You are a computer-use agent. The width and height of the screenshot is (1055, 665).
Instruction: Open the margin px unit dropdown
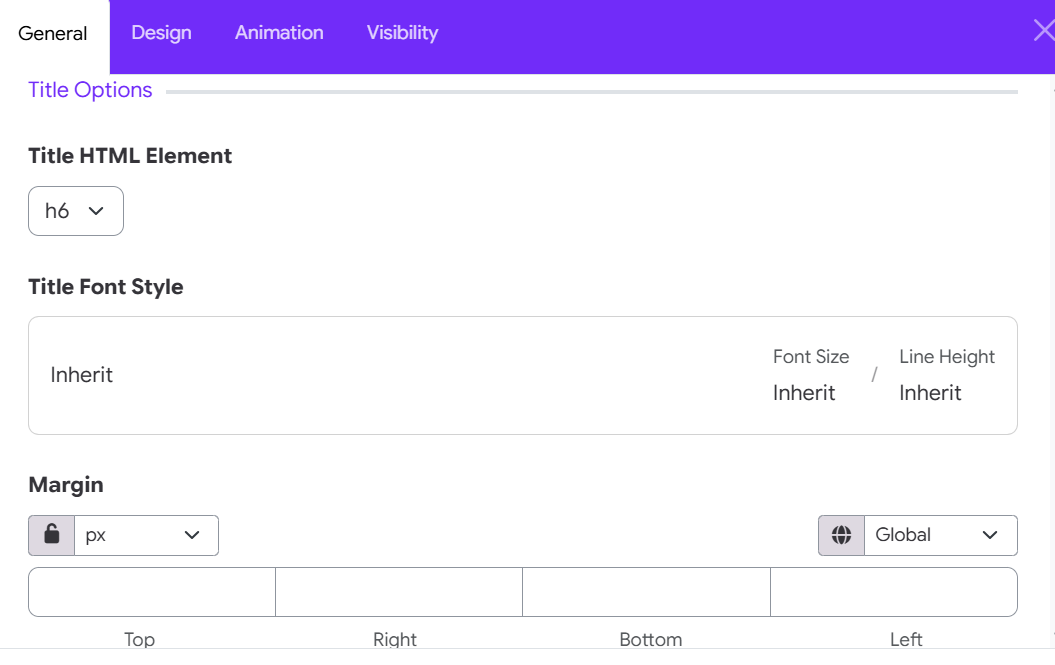pyautogui.click(x=147, y=536)
